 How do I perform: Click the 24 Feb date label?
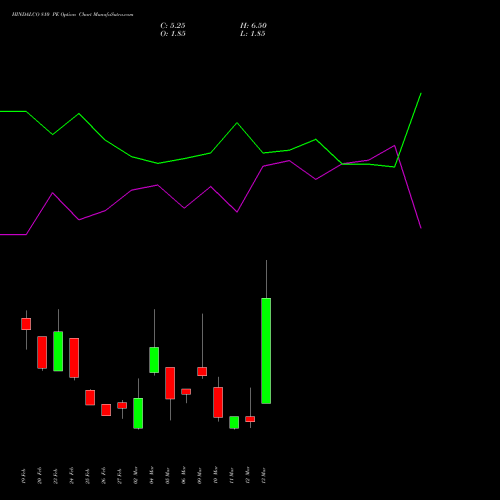72,476
